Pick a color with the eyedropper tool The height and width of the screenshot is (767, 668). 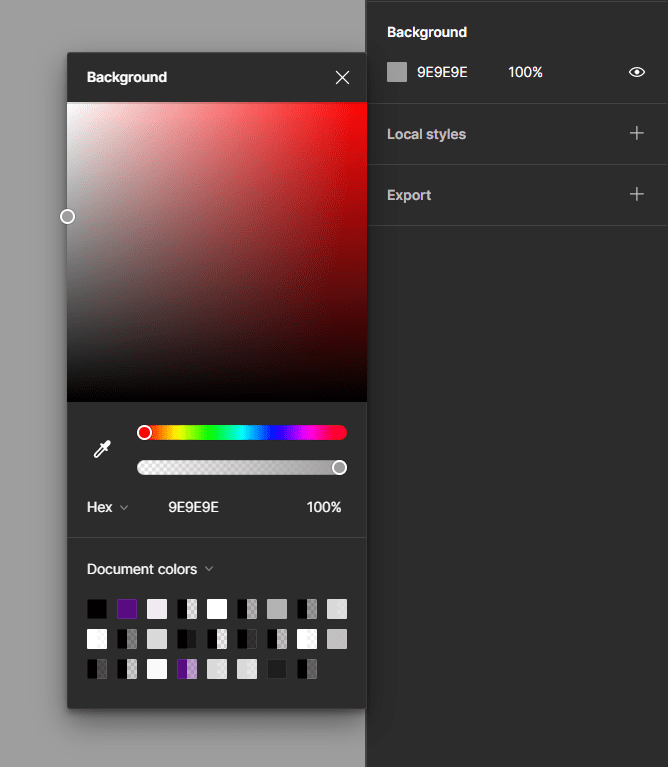click(102, 450)
